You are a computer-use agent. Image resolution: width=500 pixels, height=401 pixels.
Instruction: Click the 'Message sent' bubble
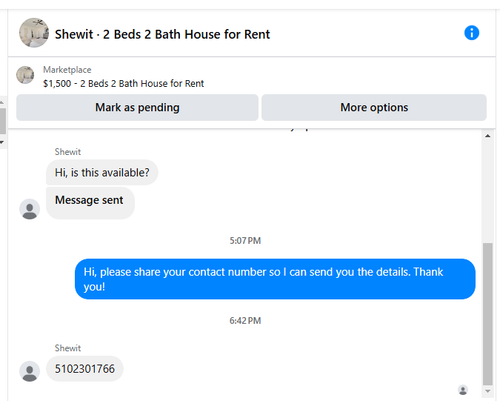coord(90,203)
